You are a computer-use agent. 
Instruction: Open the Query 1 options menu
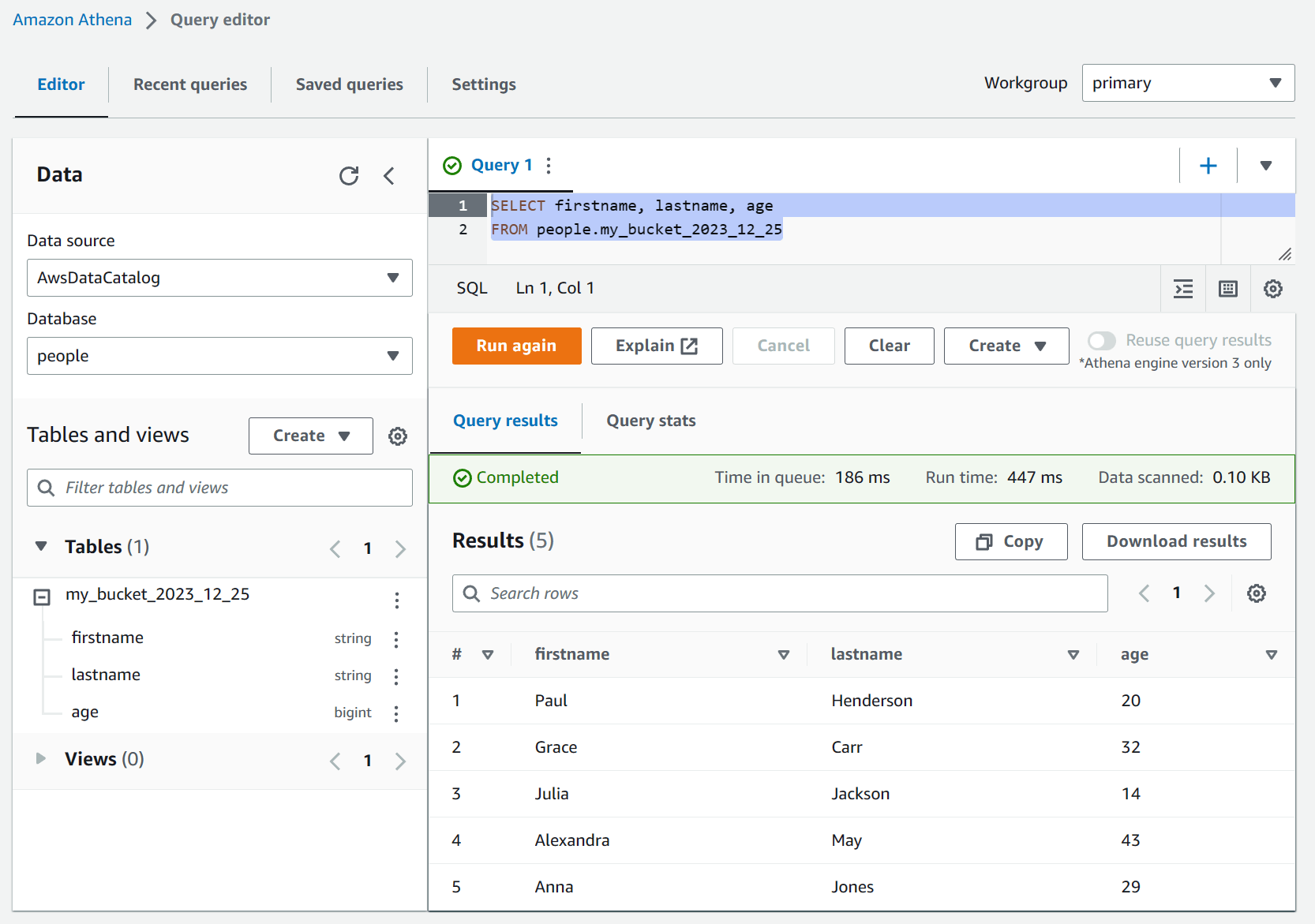point(549,165)
